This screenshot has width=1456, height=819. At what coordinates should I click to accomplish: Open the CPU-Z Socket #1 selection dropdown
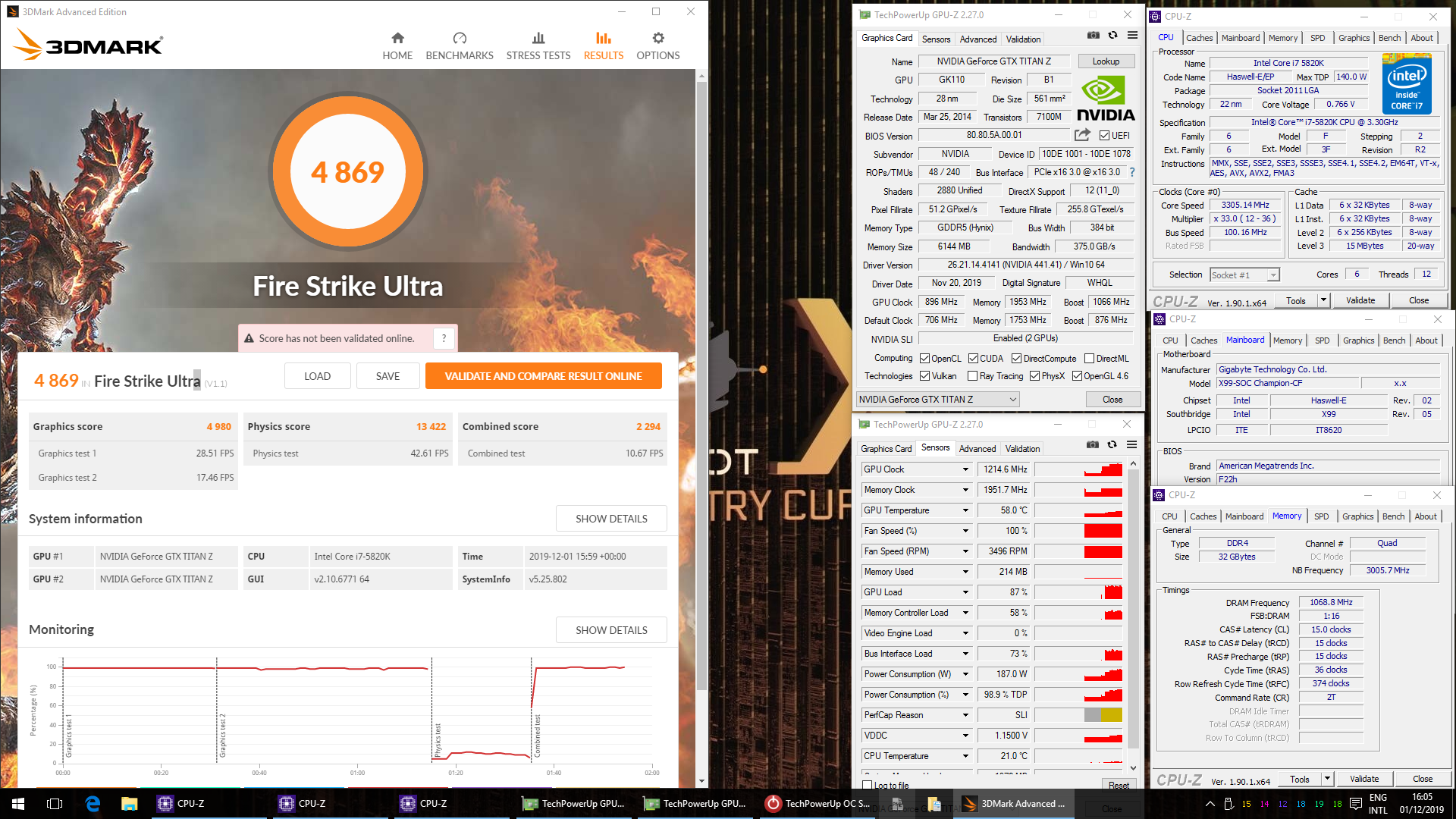[1244, 275]
